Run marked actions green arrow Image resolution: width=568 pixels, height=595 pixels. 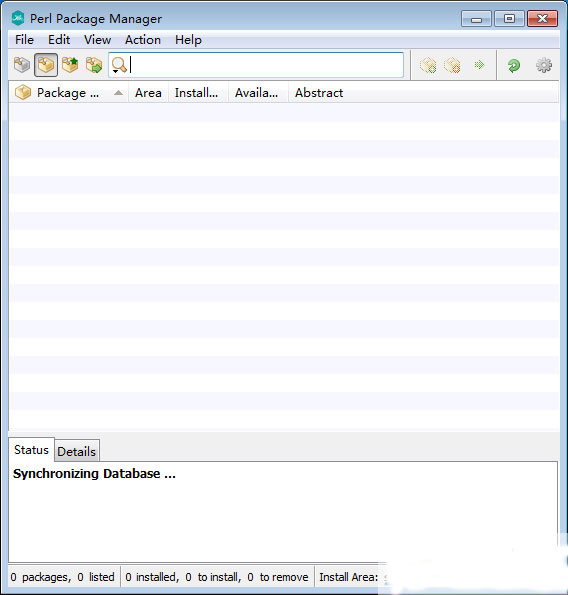pyautogui.click(x=479, y=65)
